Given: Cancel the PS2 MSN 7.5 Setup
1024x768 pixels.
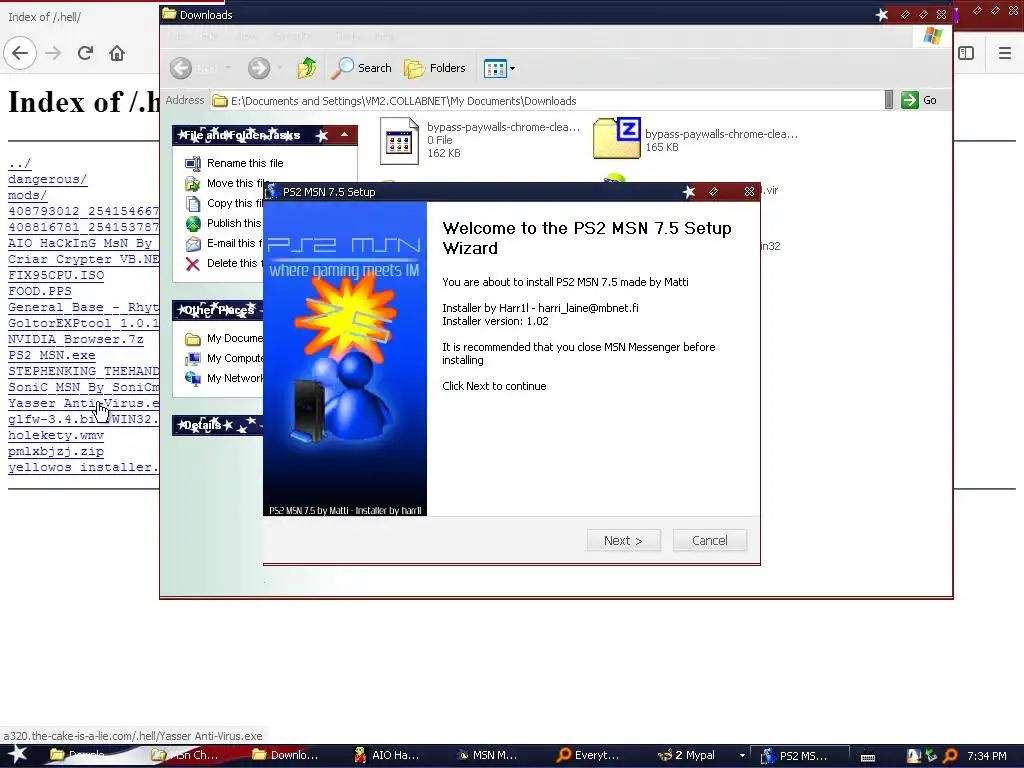Looking at the screenshot, I should click(709, 540).
